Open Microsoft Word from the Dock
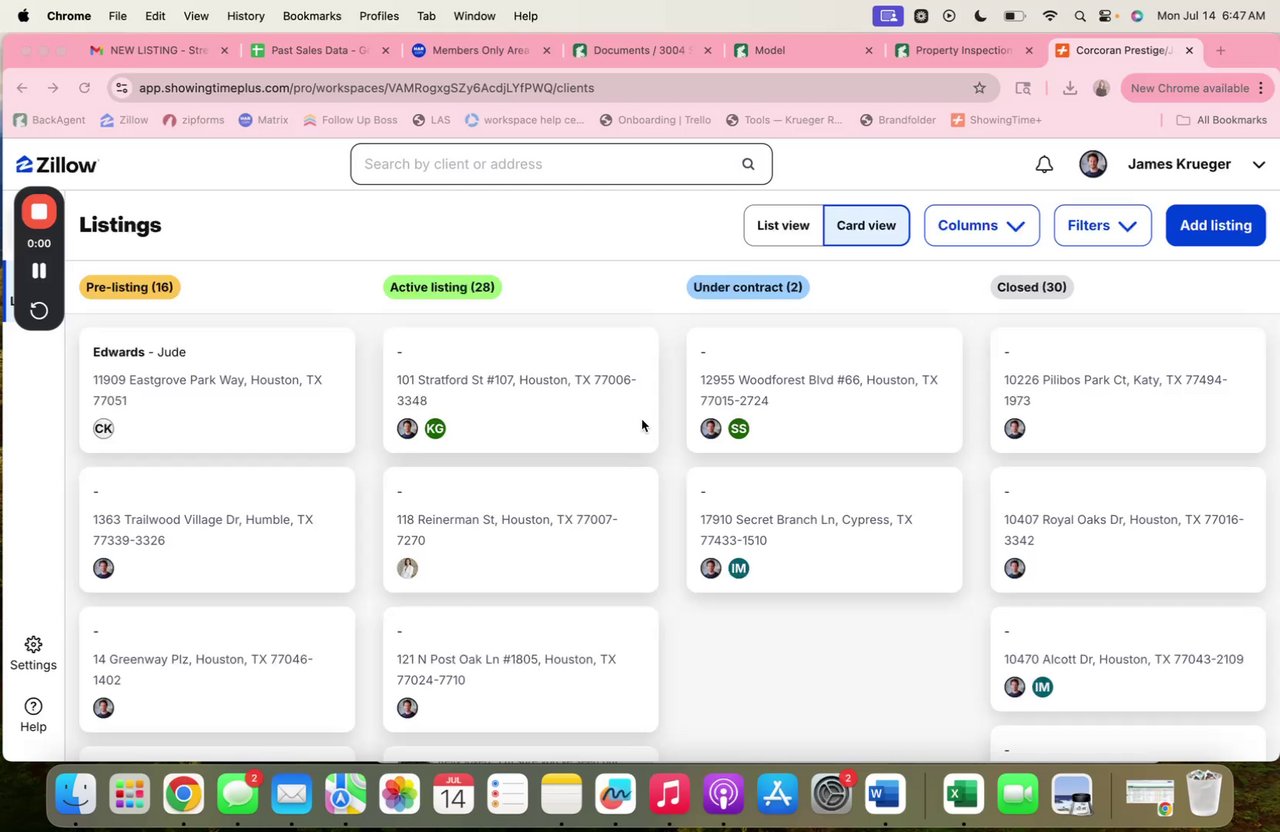 point(884,795)
